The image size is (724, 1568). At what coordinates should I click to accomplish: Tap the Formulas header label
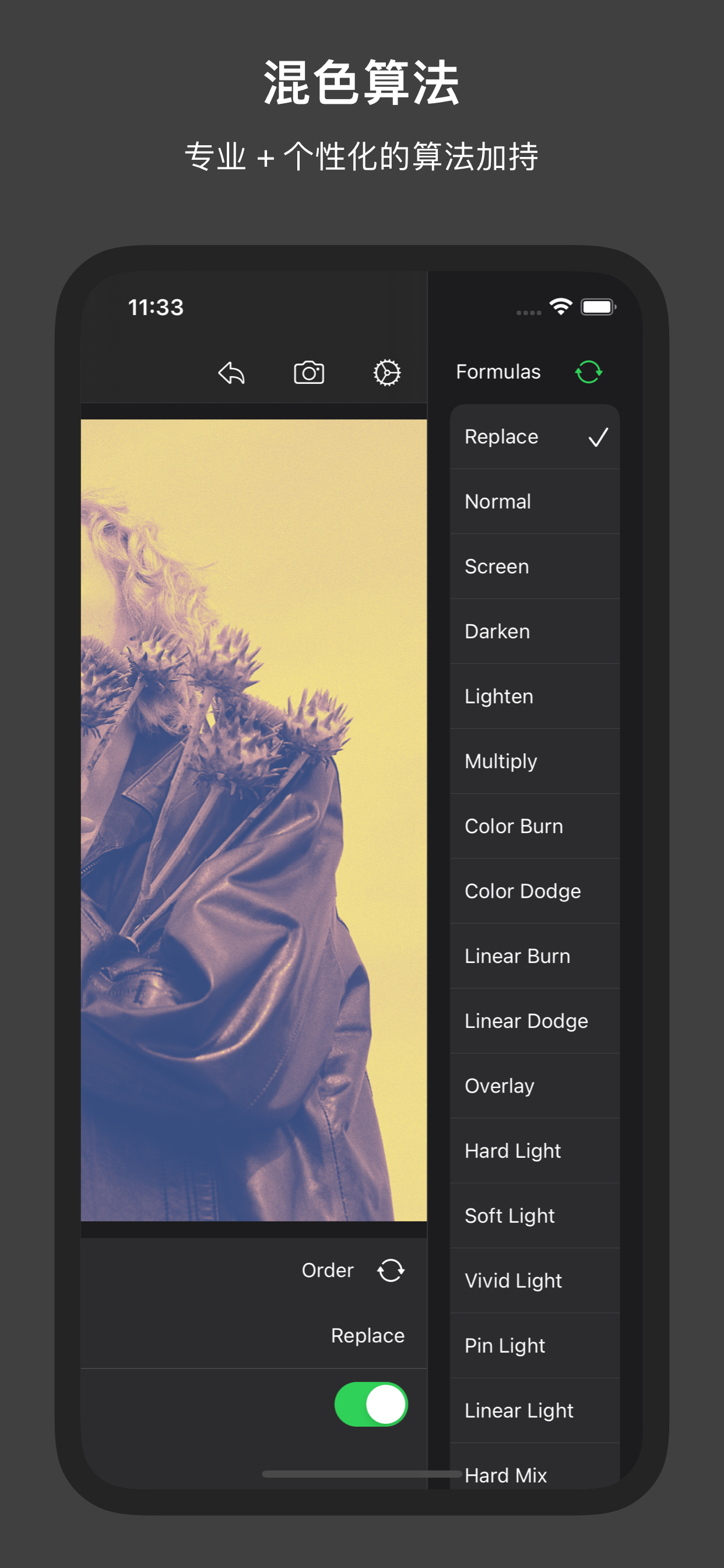tap(498, 372)
